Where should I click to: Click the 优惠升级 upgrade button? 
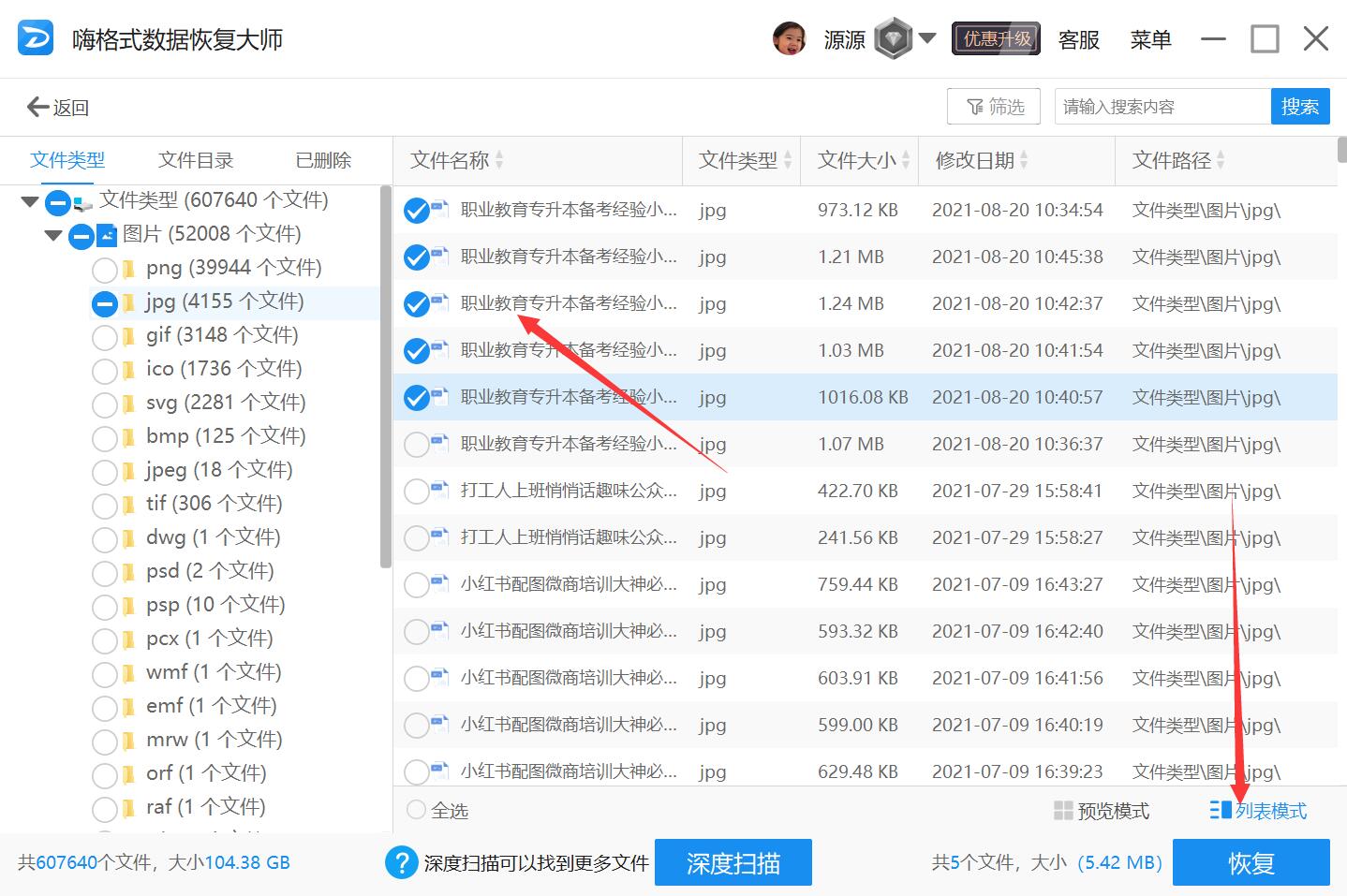coord(996,38)
